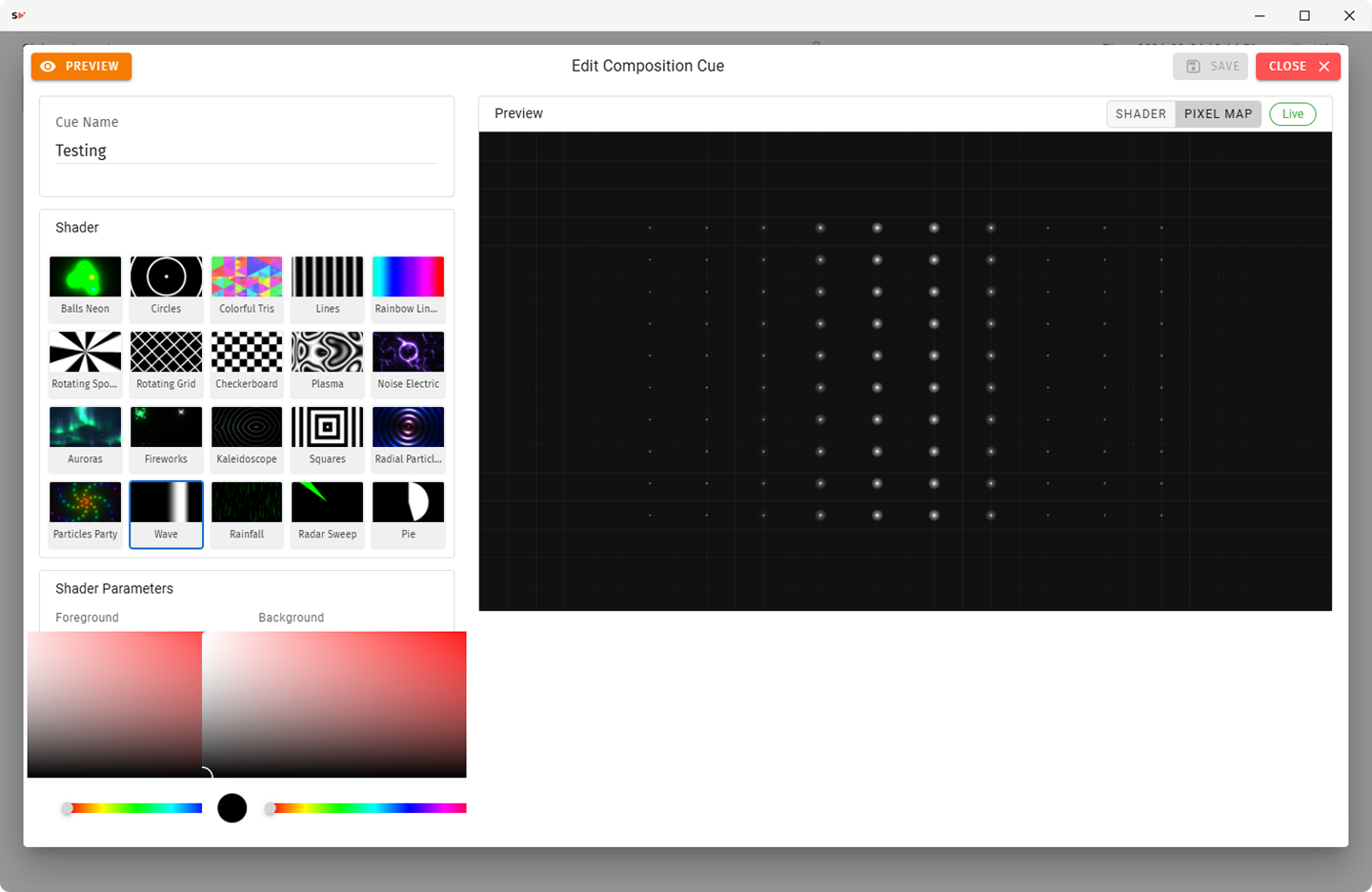The width and height of the screenshot is (1372, 892).
Task: Click the orange Preview button
Action: point(81,67)
